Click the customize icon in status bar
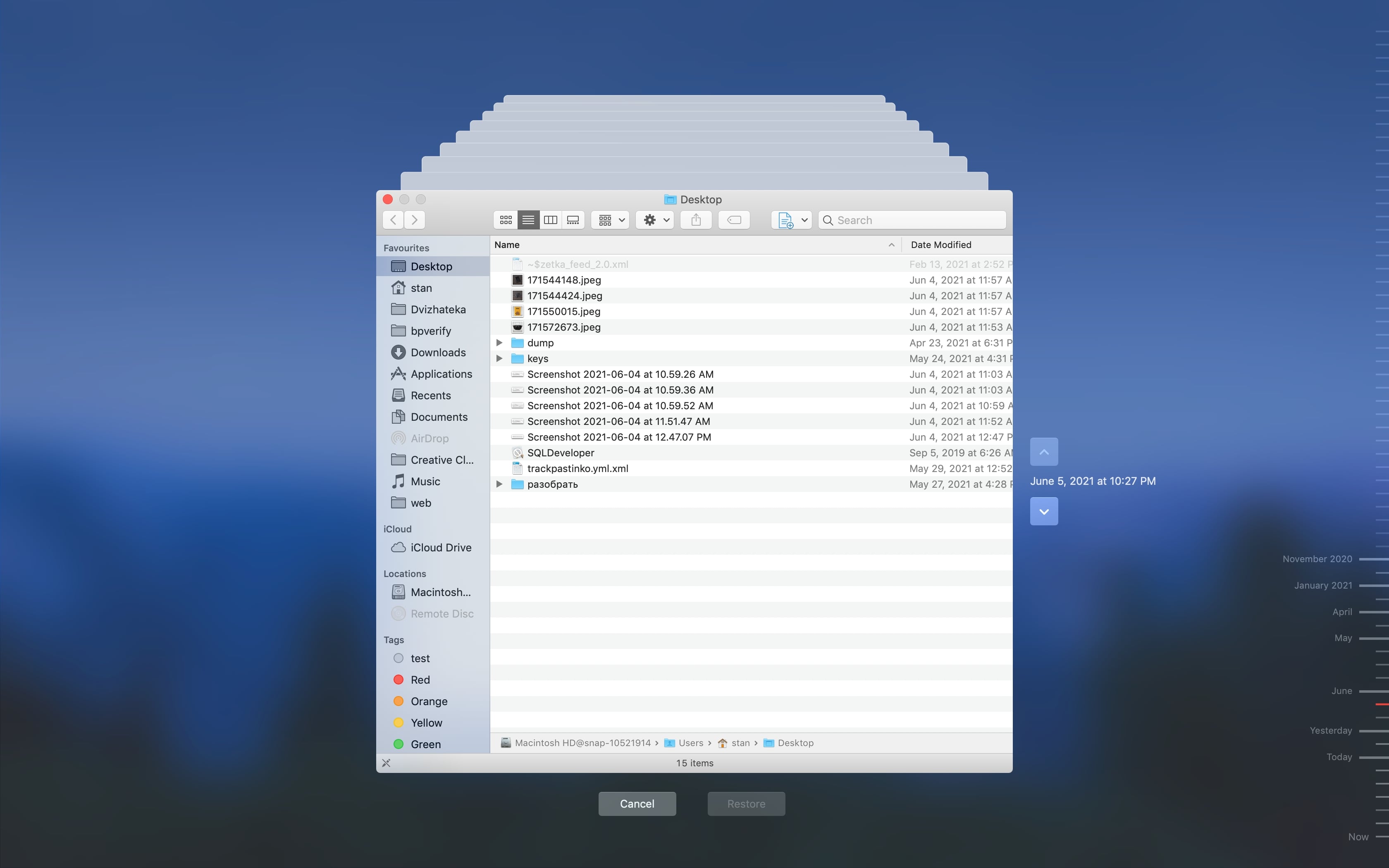Screen dimensions: 1389x868 386,763
